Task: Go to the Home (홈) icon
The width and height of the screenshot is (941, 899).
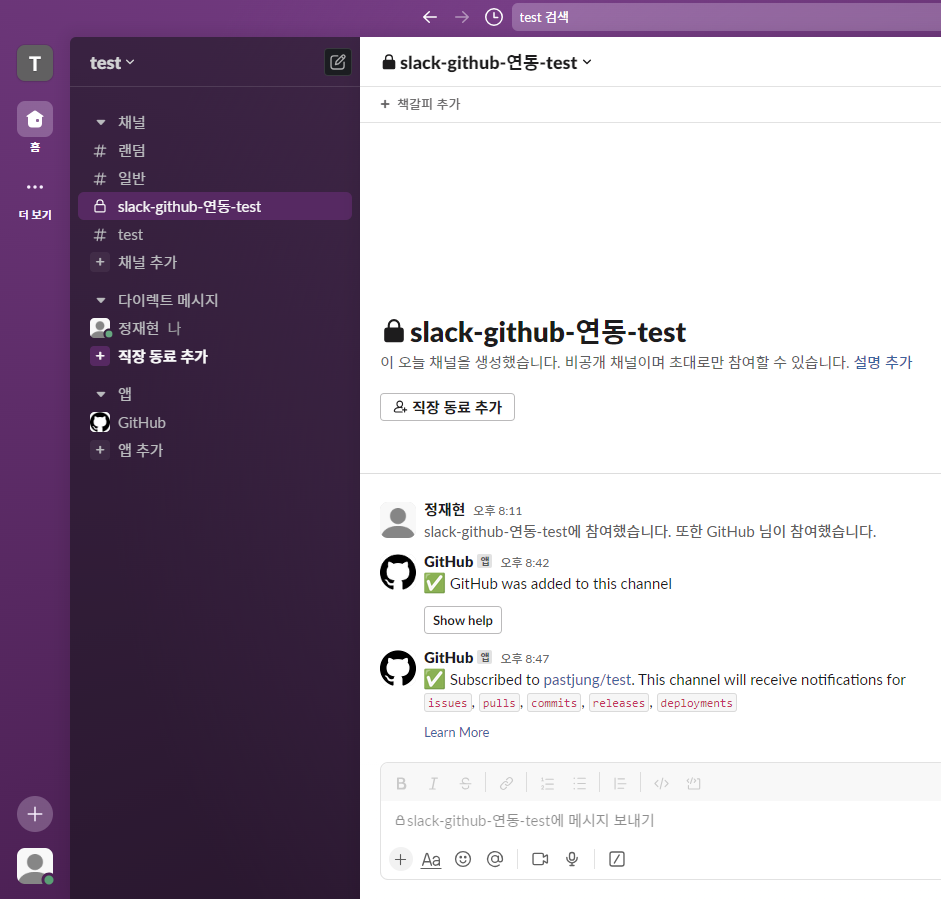Action: click(35, 119)
